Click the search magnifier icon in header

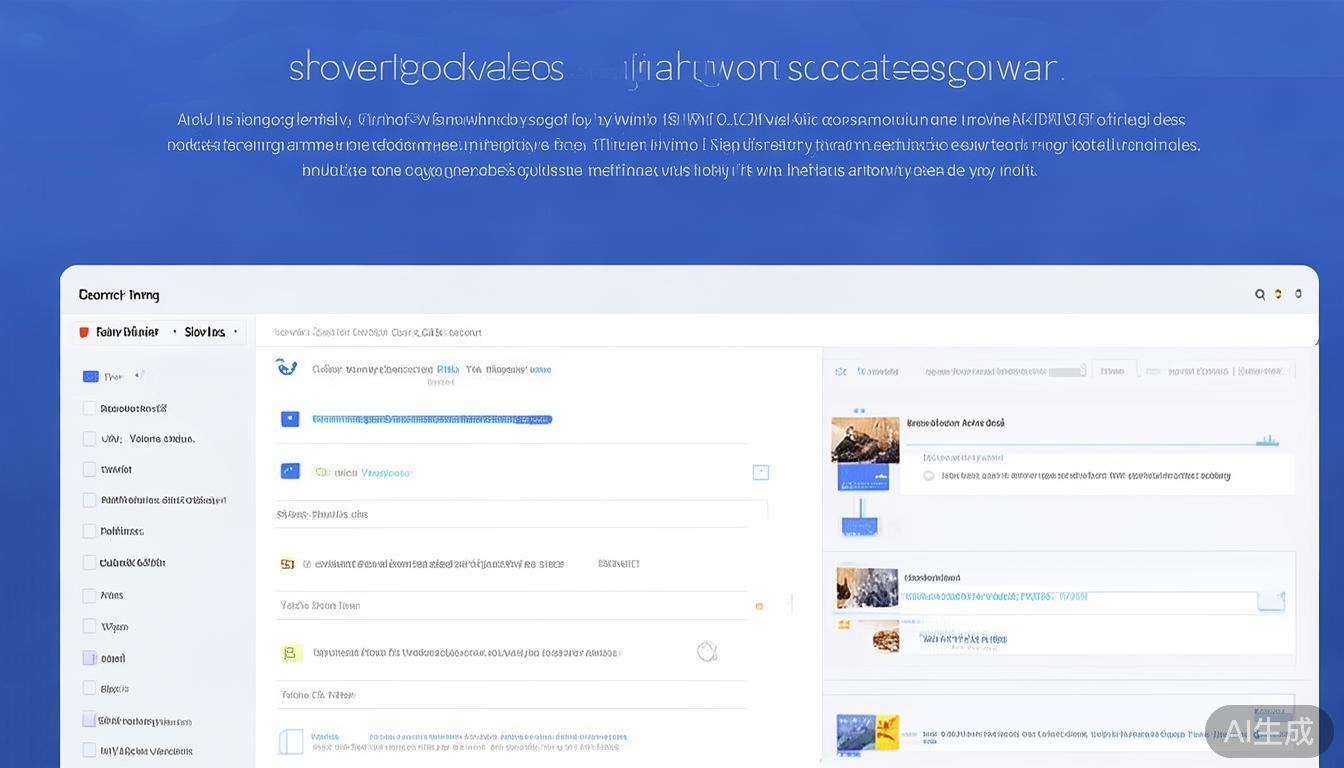[x=1260, y=294]
